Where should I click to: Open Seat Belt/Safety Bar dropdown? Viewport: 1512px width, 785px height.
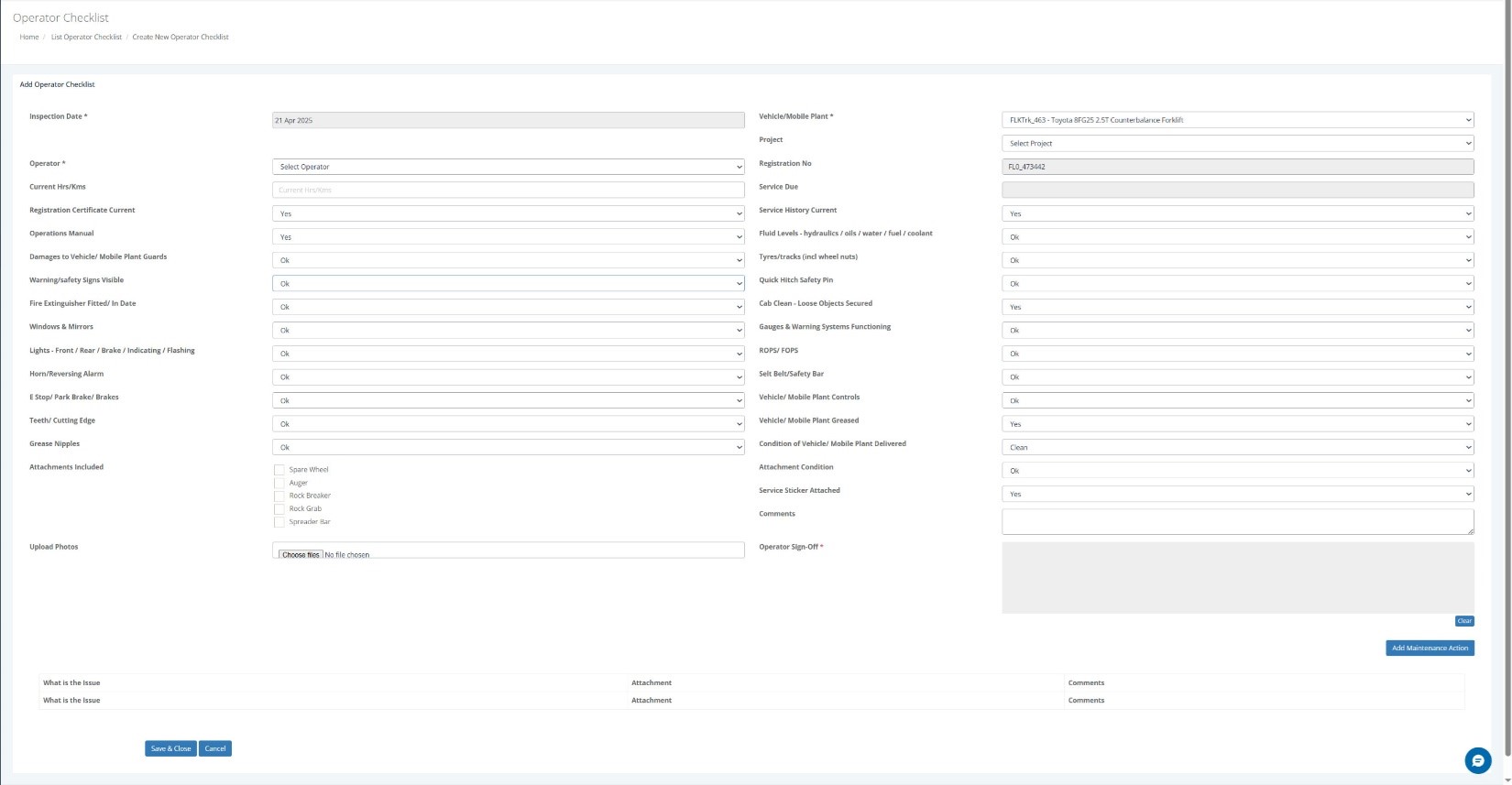tap(1238, 377)
